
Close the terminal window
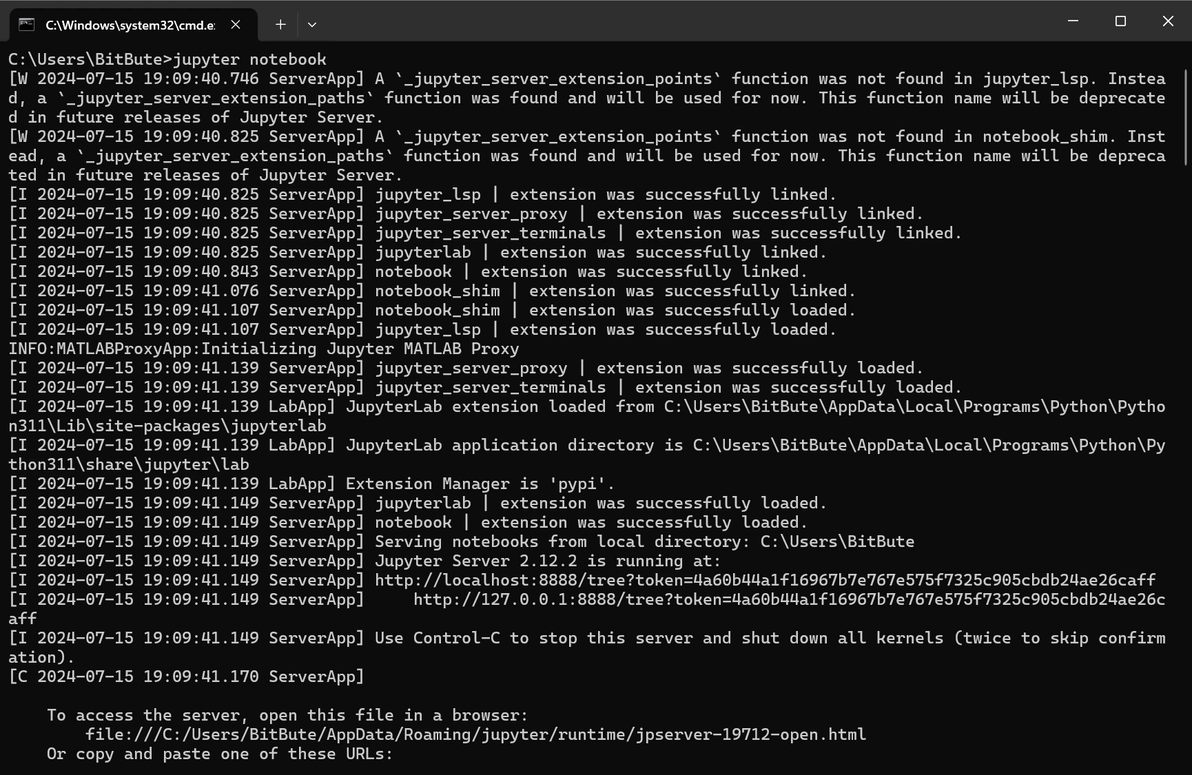(x=1168, y=21)
